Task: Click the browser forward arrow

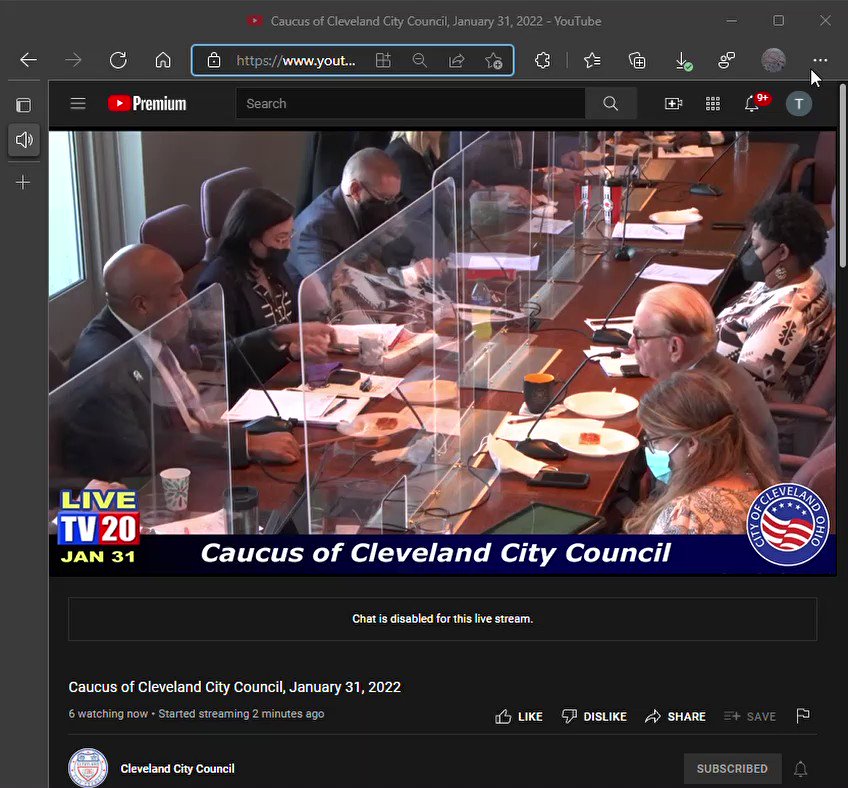Action: point(73,60)
